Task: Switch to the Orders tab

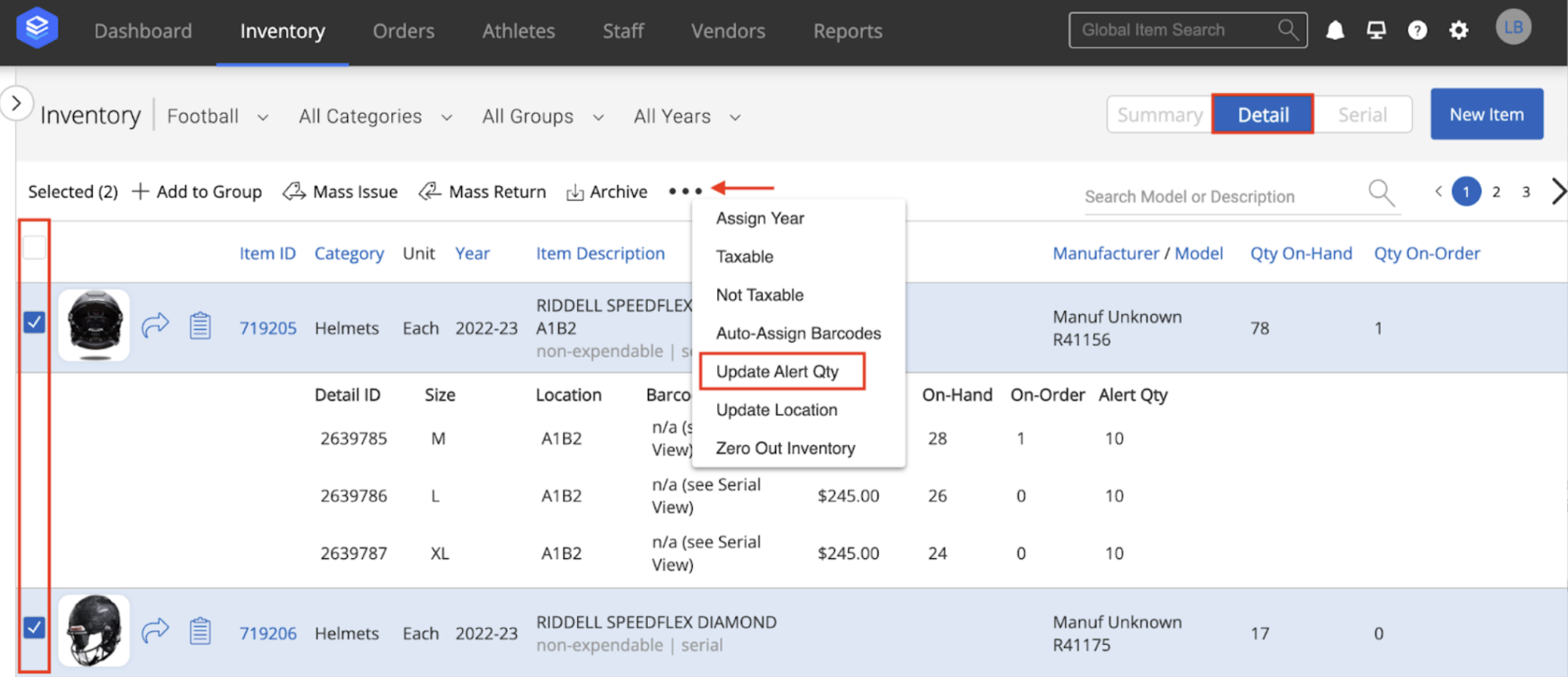Action: [403, 31]
